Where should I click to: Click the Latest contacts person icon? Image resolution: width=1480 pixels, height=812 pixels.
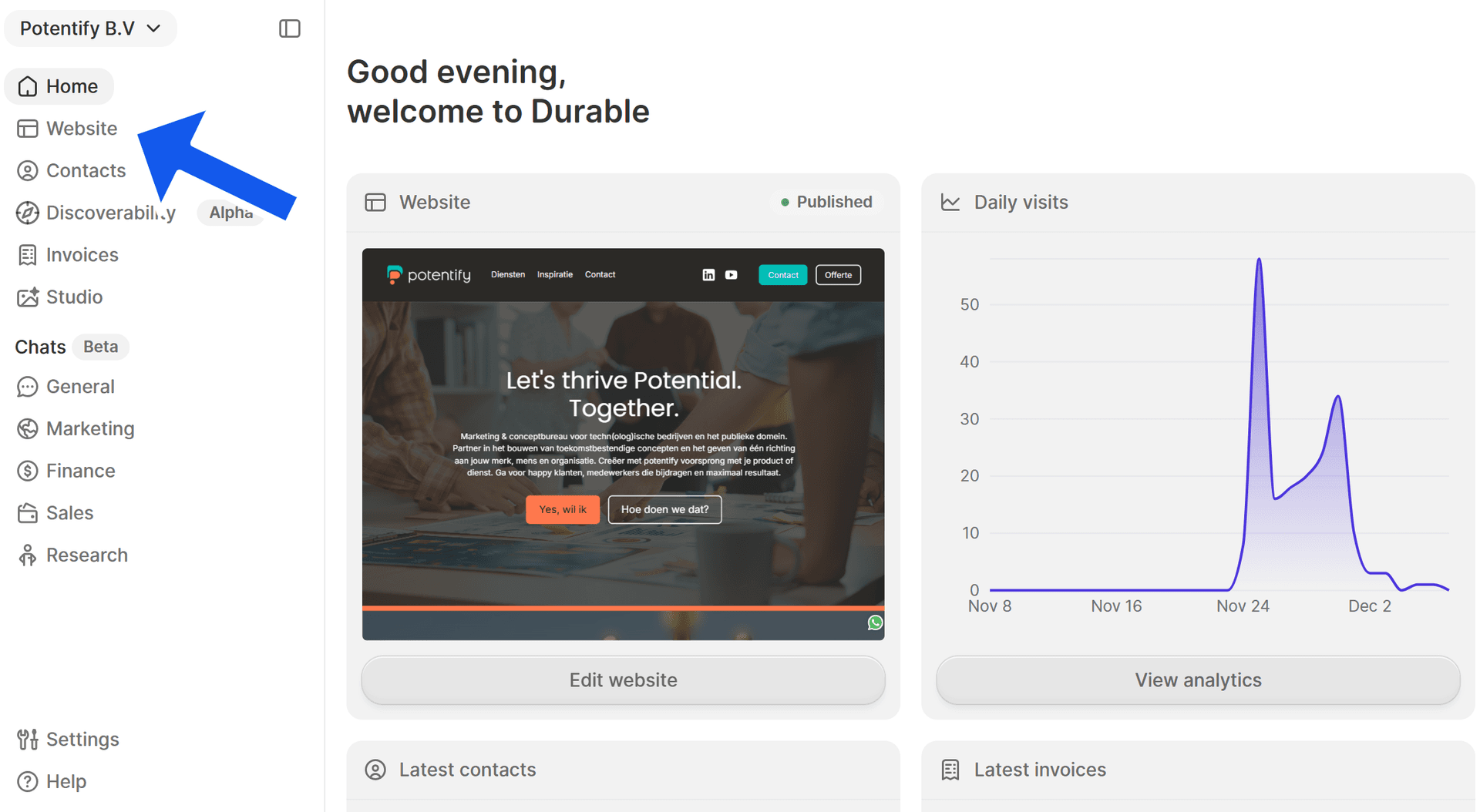[x=375, y=770]
